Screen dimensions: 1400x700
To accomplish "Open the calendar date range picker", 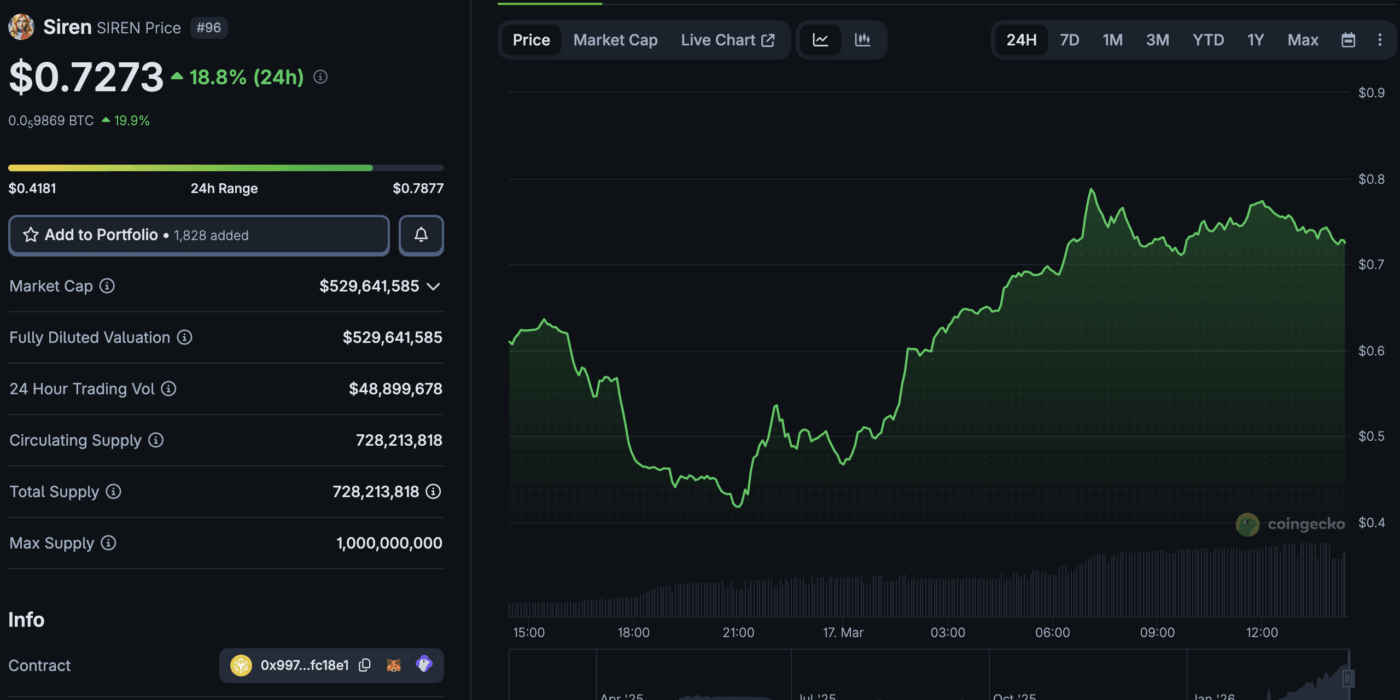I will pos(1348,40).
